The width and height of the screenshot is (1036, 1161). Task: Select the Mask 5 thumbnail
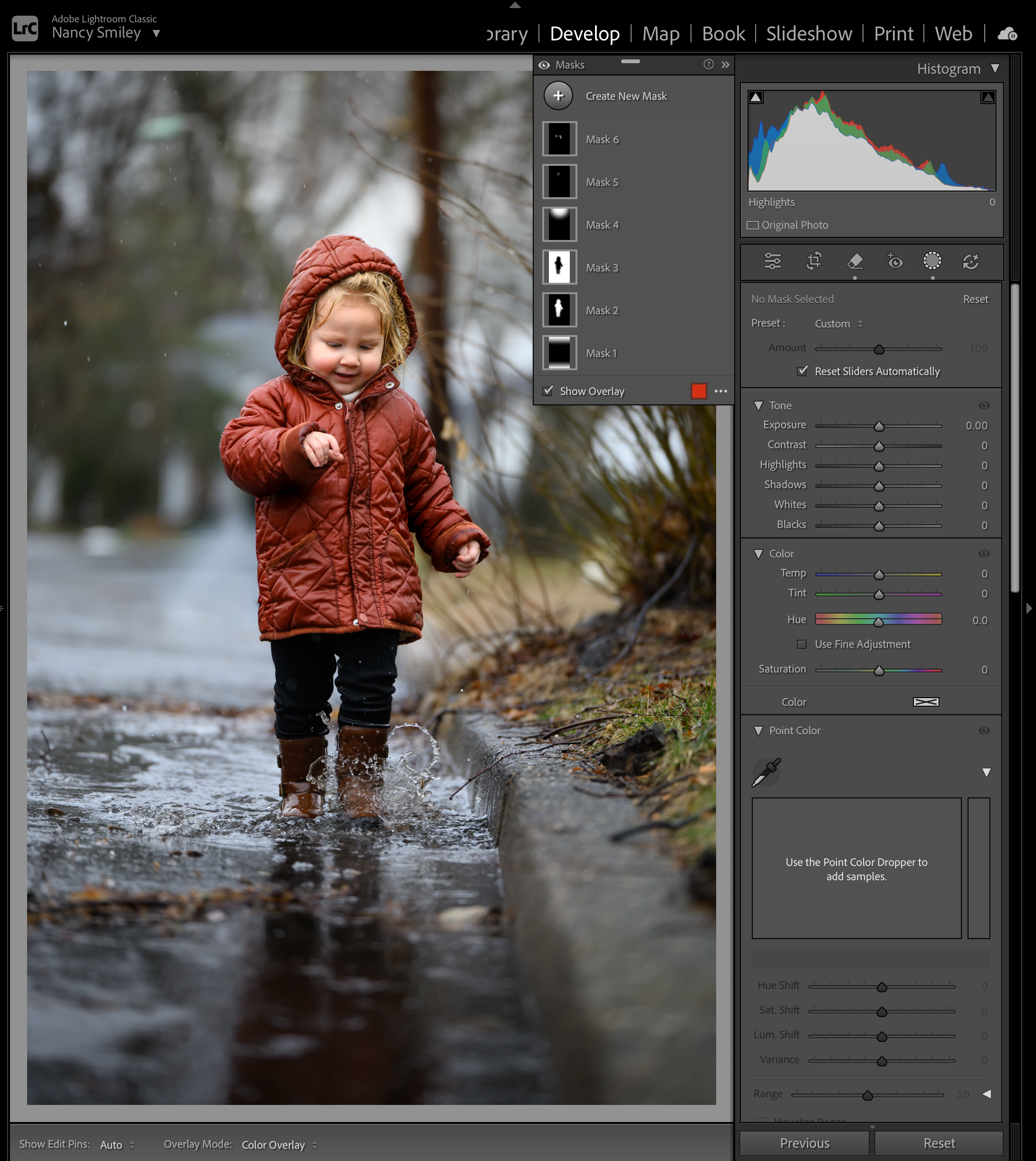(x=559, y=182)
